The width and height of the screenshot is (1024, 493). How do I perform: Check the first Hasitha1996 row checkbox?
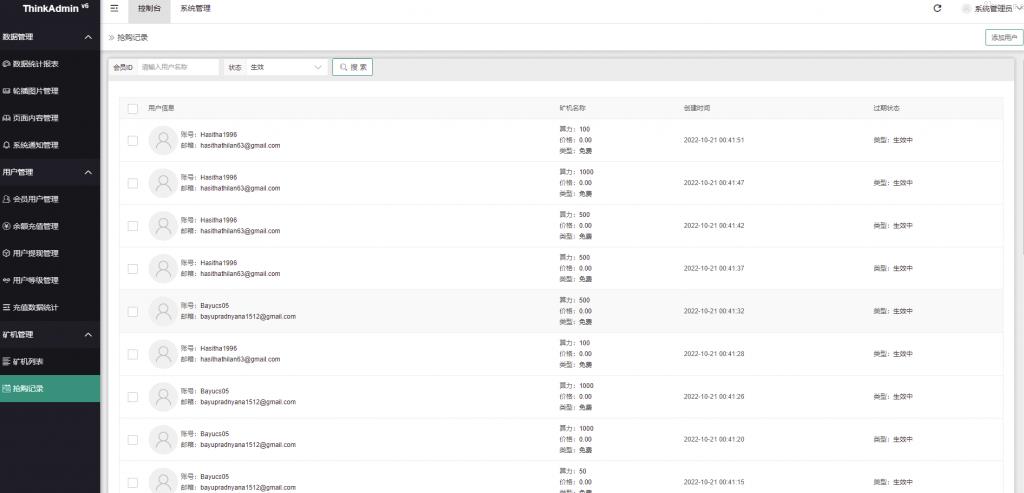[133, 140]
